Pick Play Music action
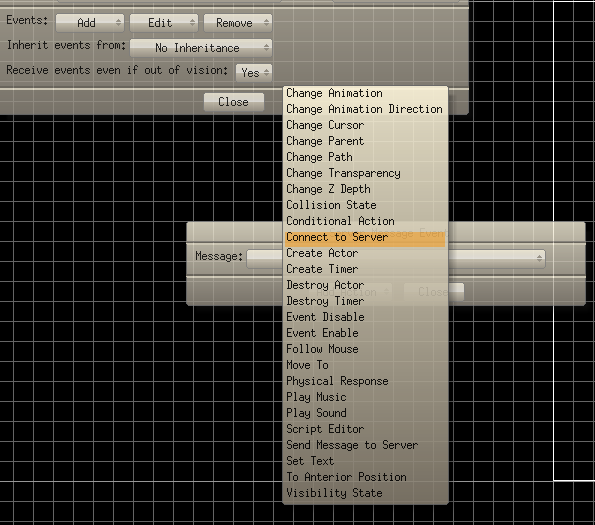The image size is (595, 525). coord(365,397)
